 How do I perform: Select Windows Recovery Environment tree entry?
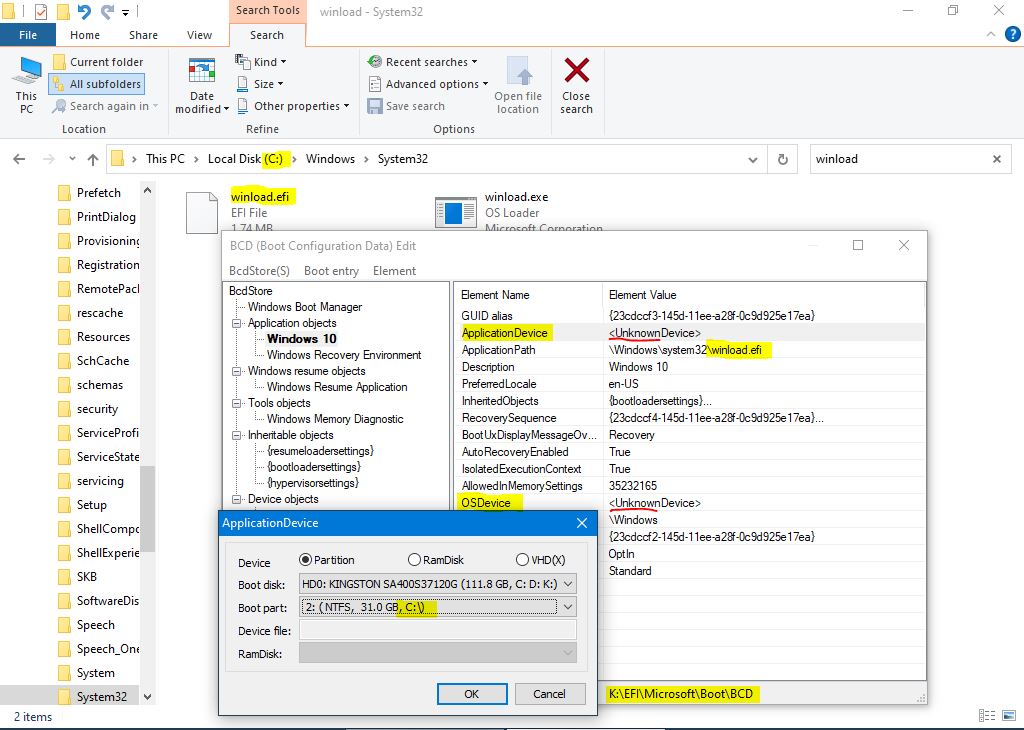[344, 355]
